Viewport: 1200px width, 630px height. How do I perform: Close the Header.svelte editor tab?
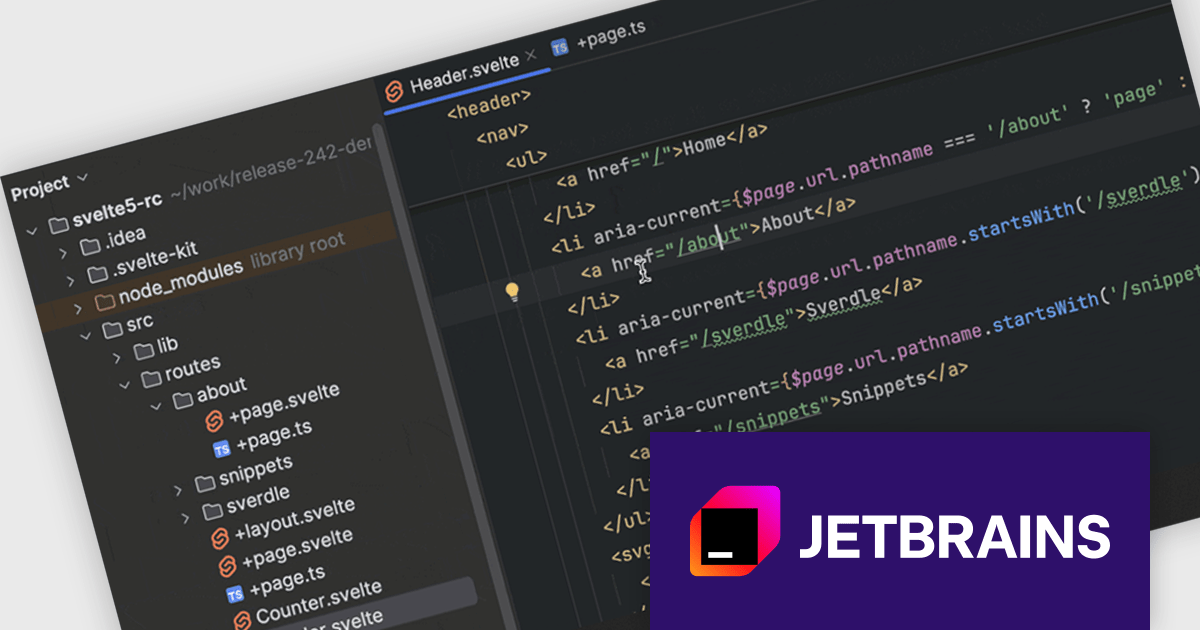[531, 57]
